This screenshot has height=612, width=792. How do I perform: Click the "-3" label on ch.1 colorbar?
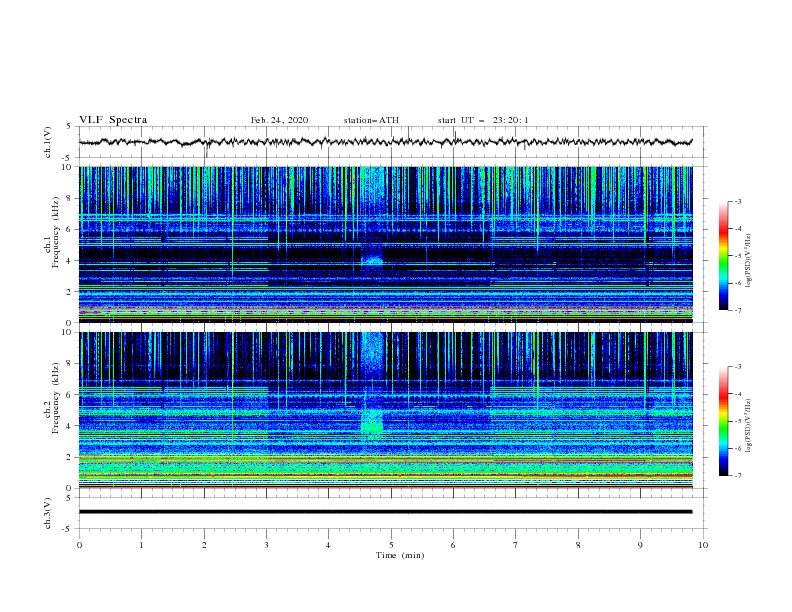tap(738, 201)
